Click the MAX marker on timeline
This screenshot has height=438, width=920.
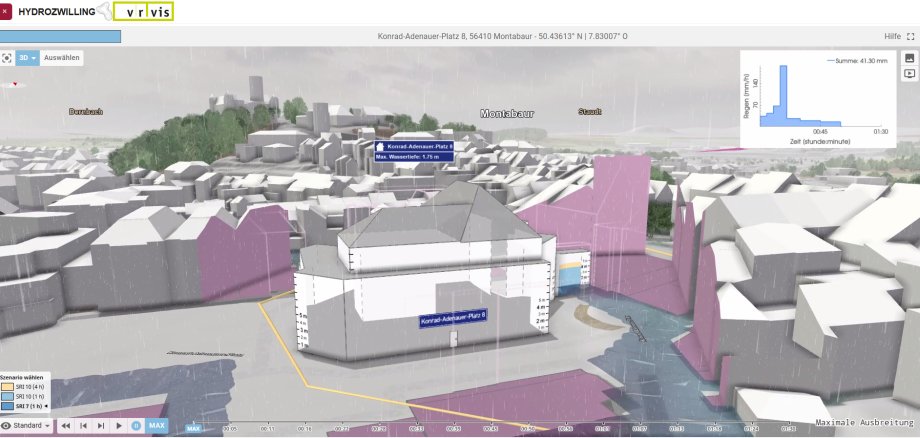point(193,429)
